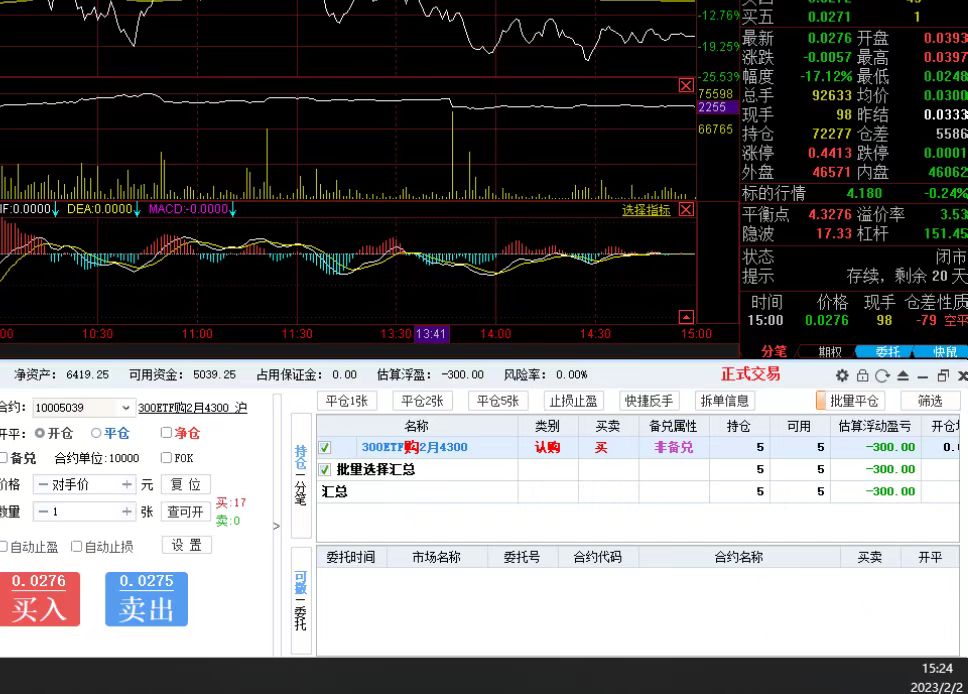The width and height of the screenshot is (968, 694).
Task: Click 合约代码 column header
Action: coord(598,557)
